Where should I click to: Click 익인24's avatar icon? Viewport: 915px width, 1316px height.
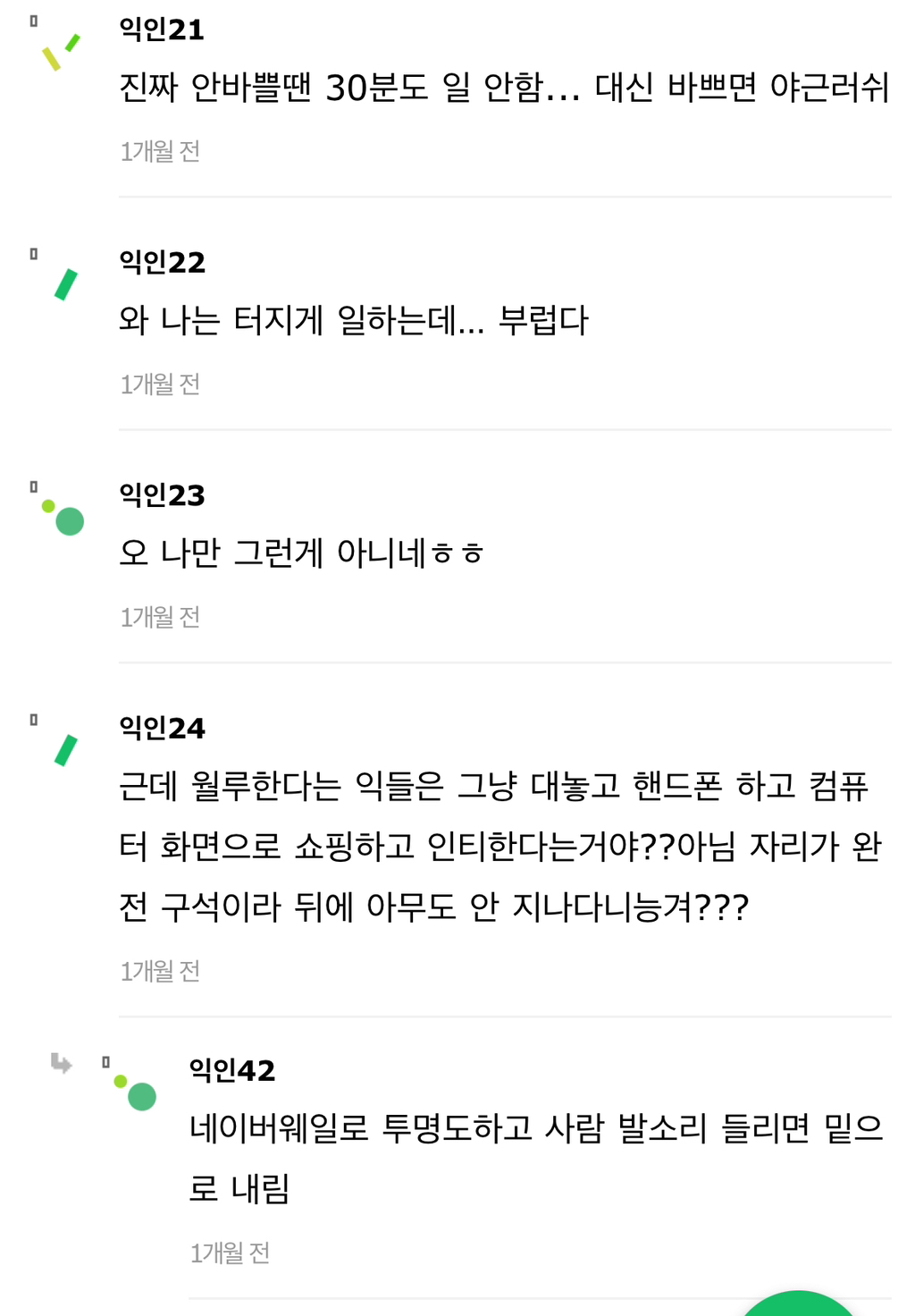pyautogui.click(x=64, y=749)
